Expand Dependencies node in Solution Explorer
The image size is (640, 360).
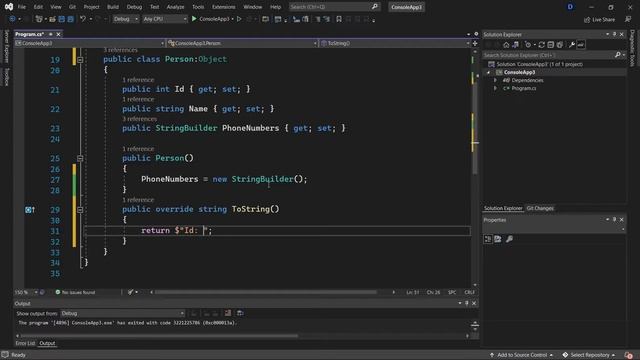click(495, 80)
